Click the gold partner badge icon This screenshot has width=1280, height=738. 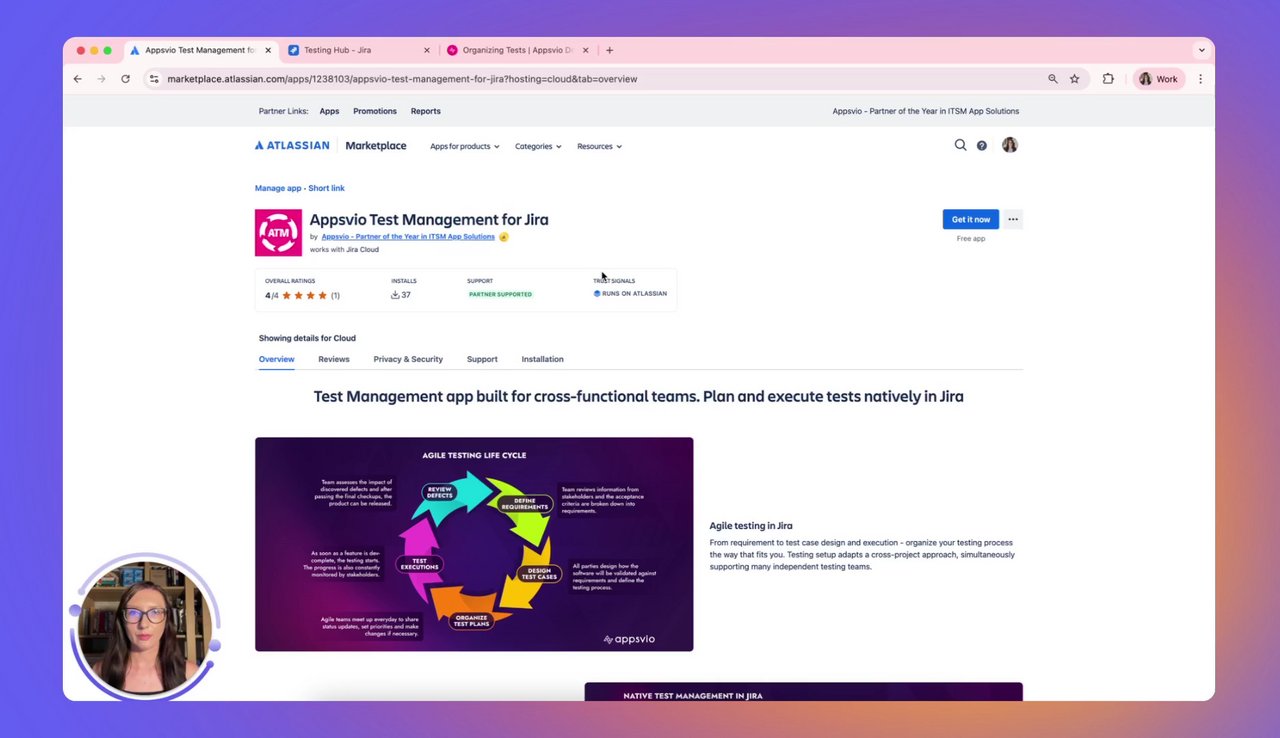point(503,237)
